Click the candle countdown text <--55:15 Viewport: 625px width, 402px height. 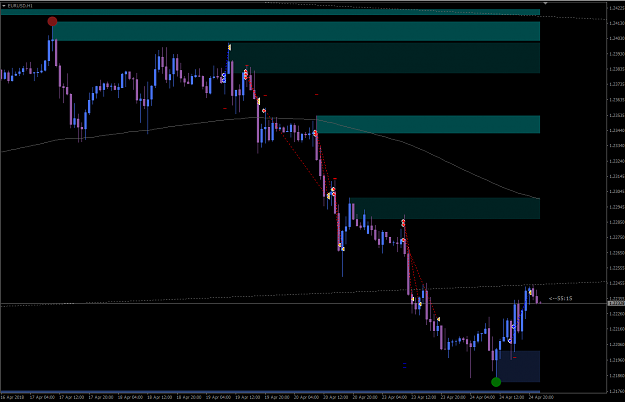click(560, 298)
